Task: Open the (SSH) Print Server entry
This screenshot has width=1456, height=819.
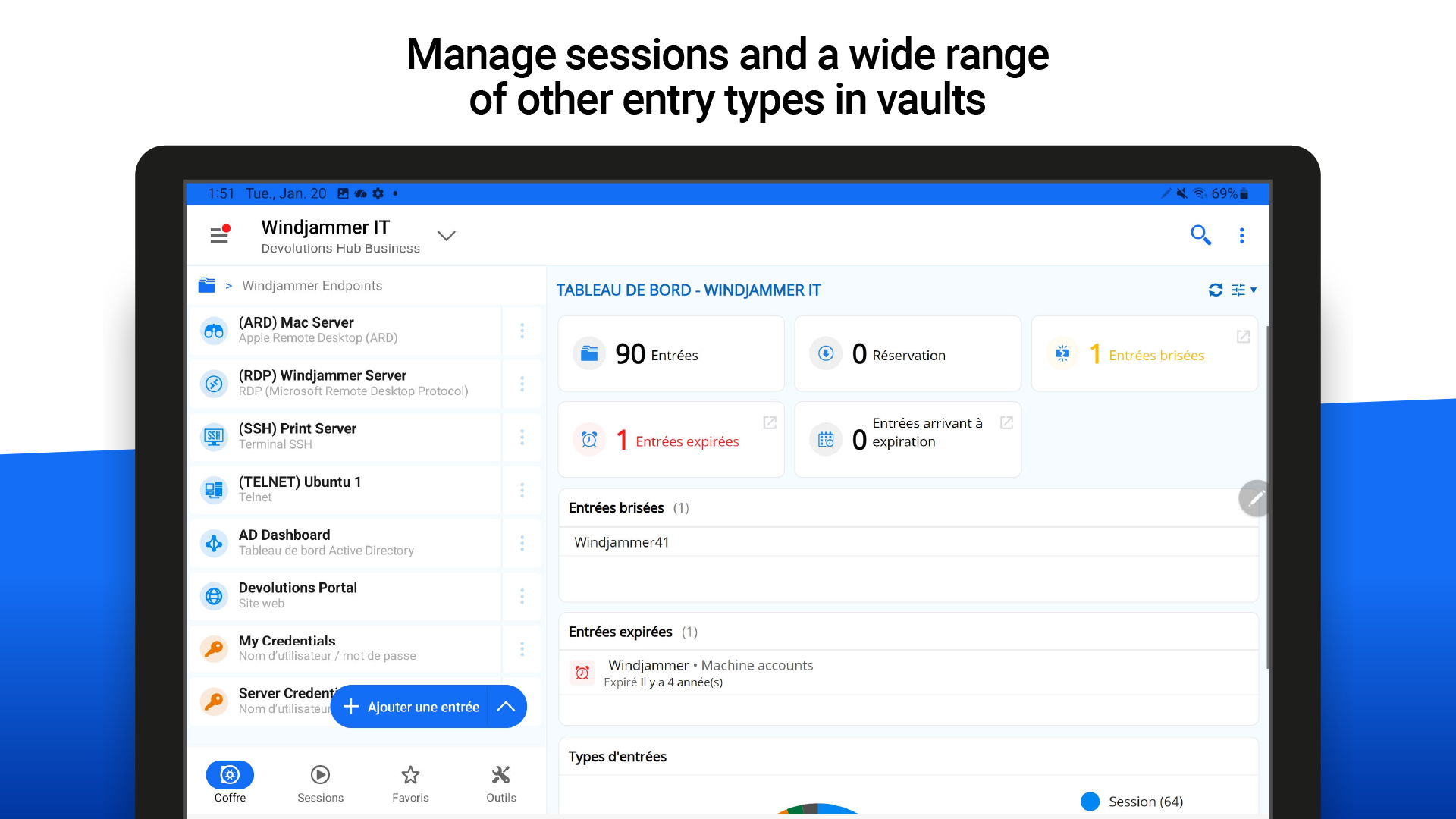Action: 345,437
